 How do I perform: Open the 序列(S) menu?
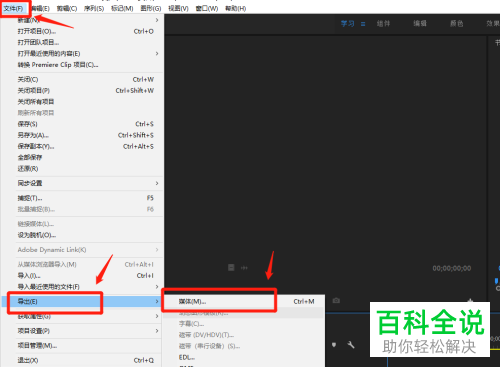pyautogui.click(x=94, y=8)
